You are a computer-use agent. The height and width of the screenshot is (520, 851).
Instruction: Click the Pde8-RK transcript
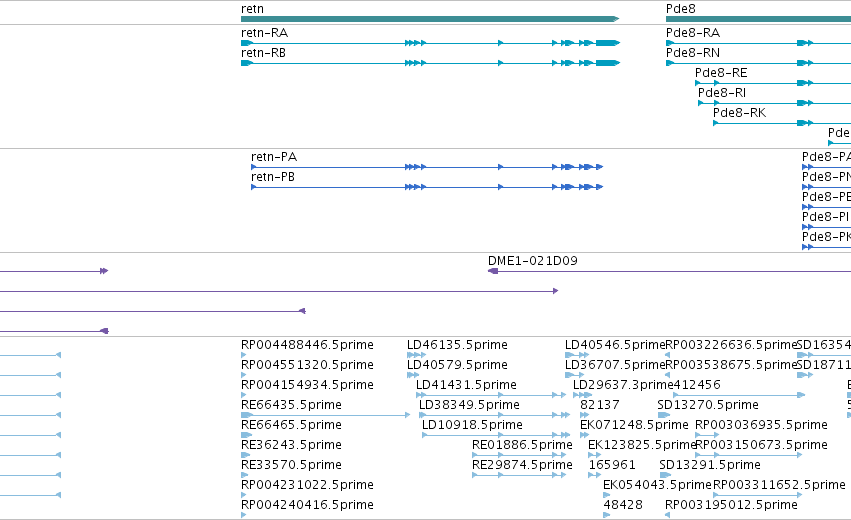point(782,123)
